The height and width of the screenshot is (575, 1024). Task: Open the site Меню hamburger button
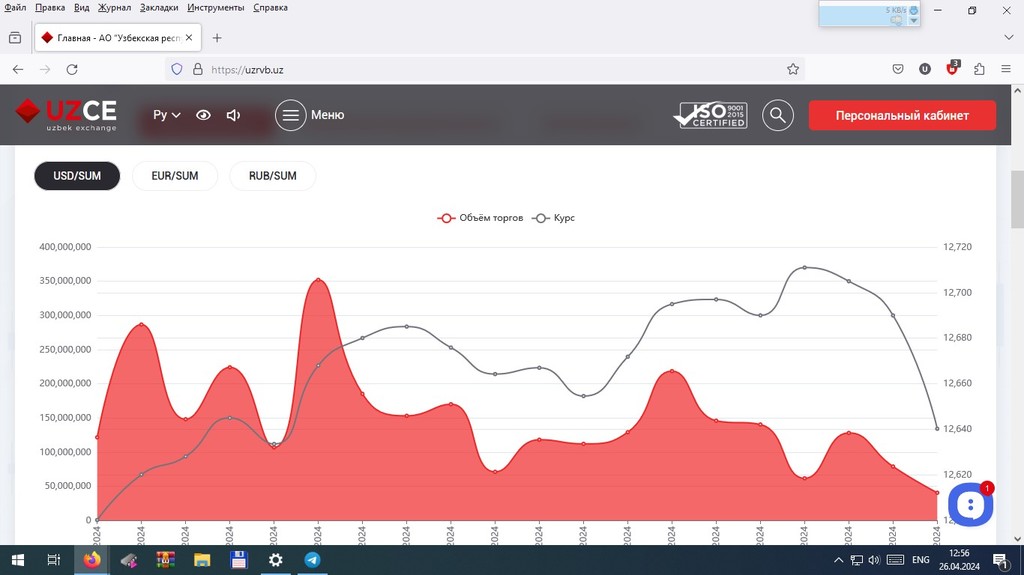pyautogui.click(x=310, y=115)
